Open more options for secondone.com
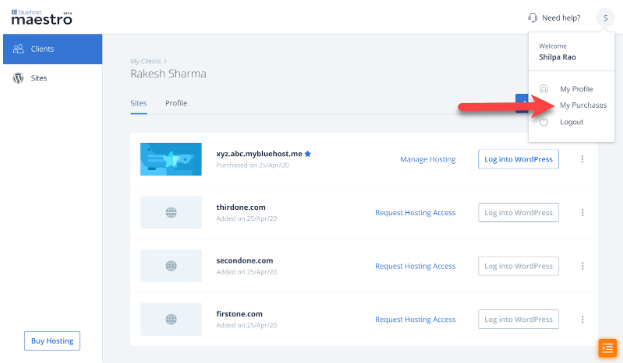Image resolution: width=623 pixels, height=363 pixels. point(582,266)
